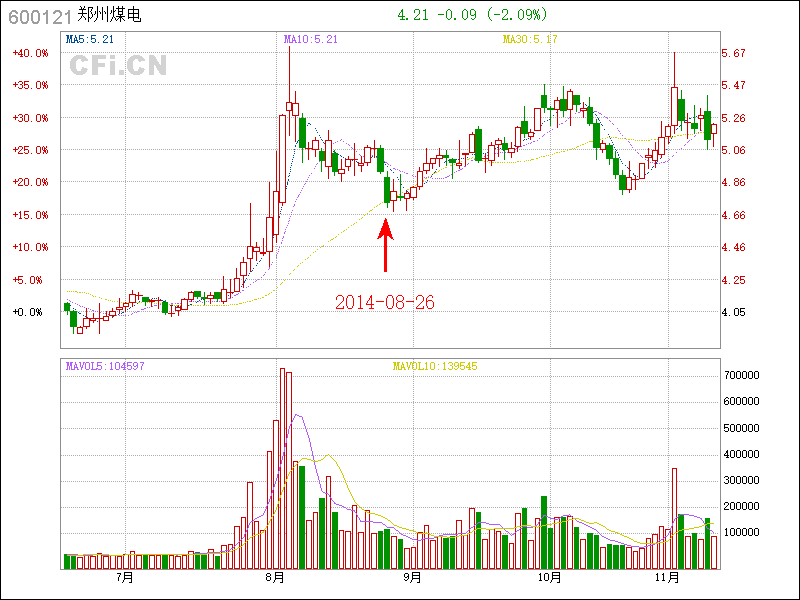
Task: Select the 7月 label on time axis
Action: pyautogui.click(x=125, y=578)
